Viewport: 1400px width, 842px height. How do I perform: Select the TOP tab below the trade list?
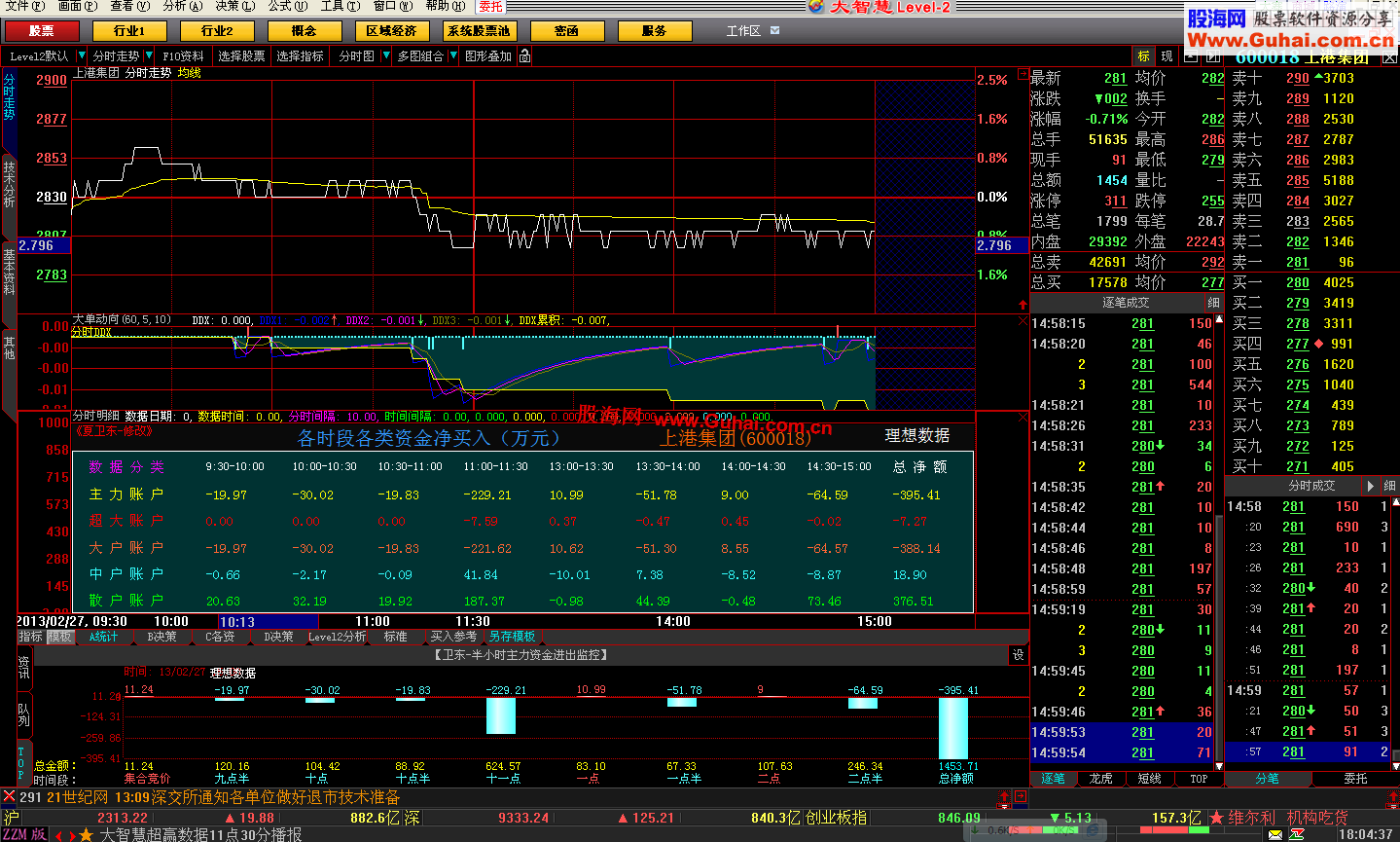tap(1199, 779)
